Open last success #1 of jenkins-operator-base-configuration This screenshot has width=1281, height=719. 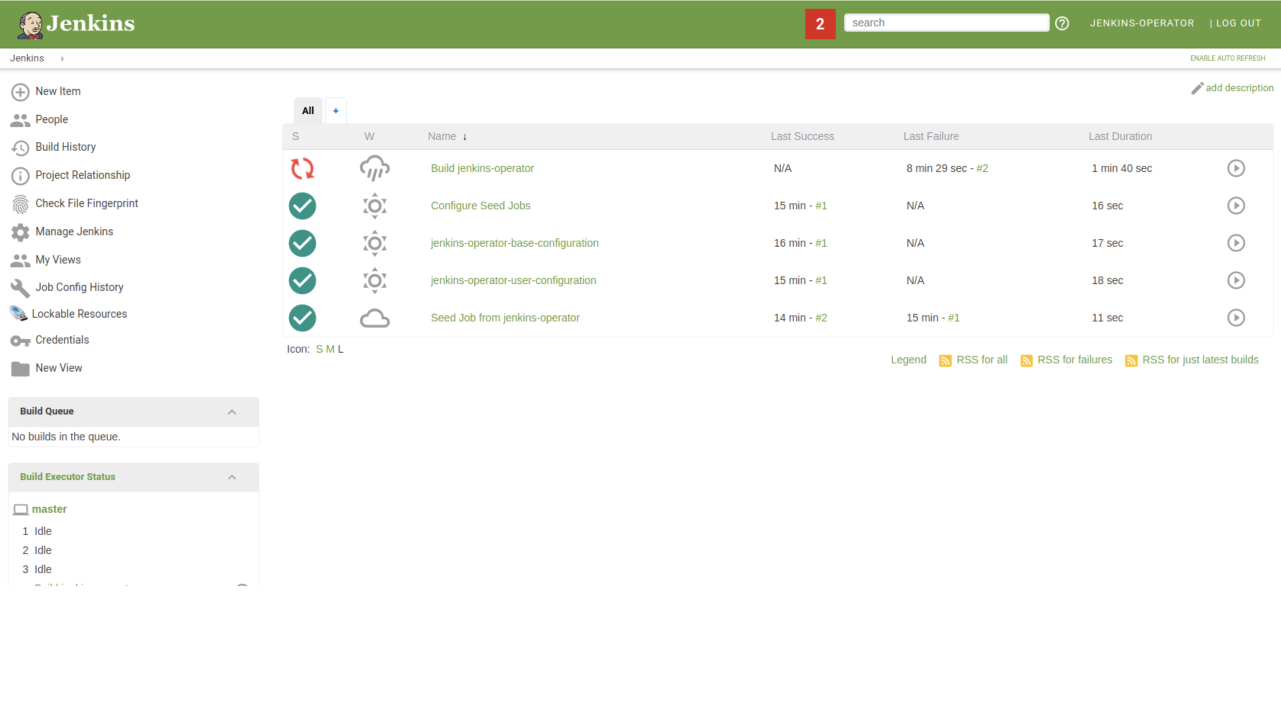[821, 243]
